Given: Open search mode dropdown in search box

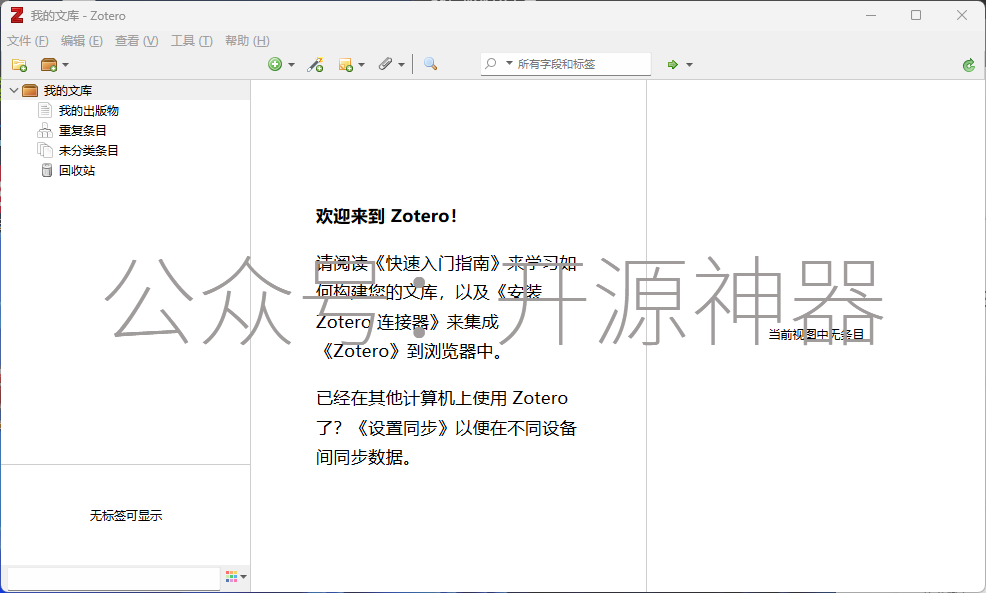Looking at the screenshot, I should (x=509, y=64).
